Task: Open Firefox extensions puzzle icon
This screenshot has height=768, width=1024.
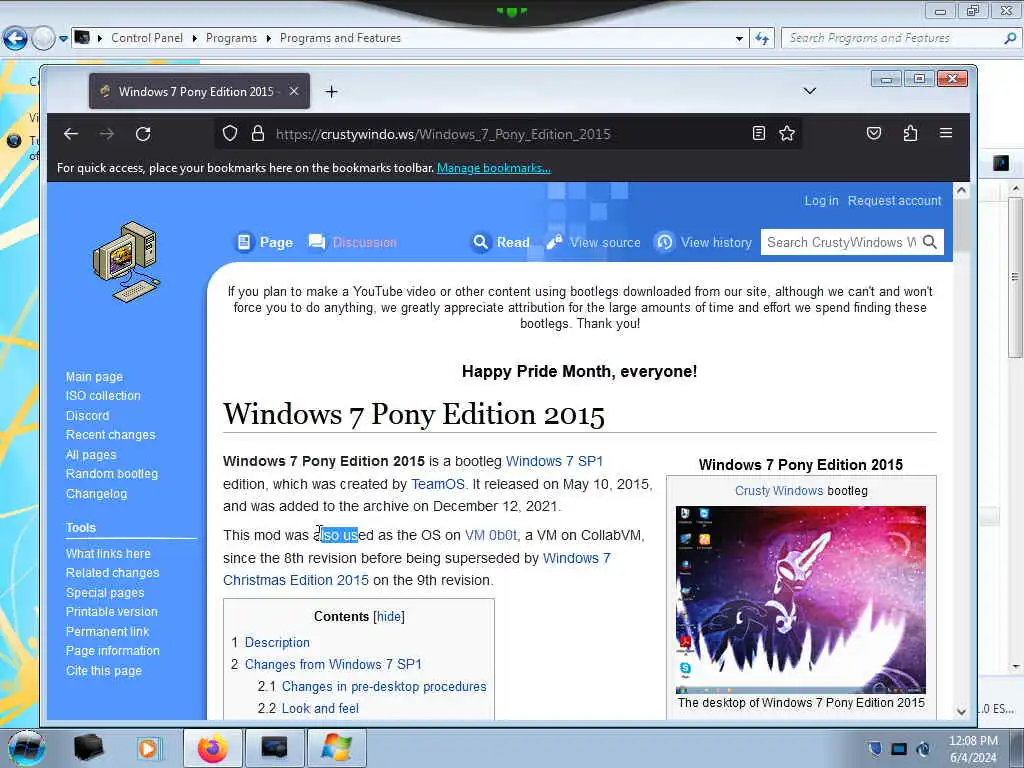Action: click(910, 134)
